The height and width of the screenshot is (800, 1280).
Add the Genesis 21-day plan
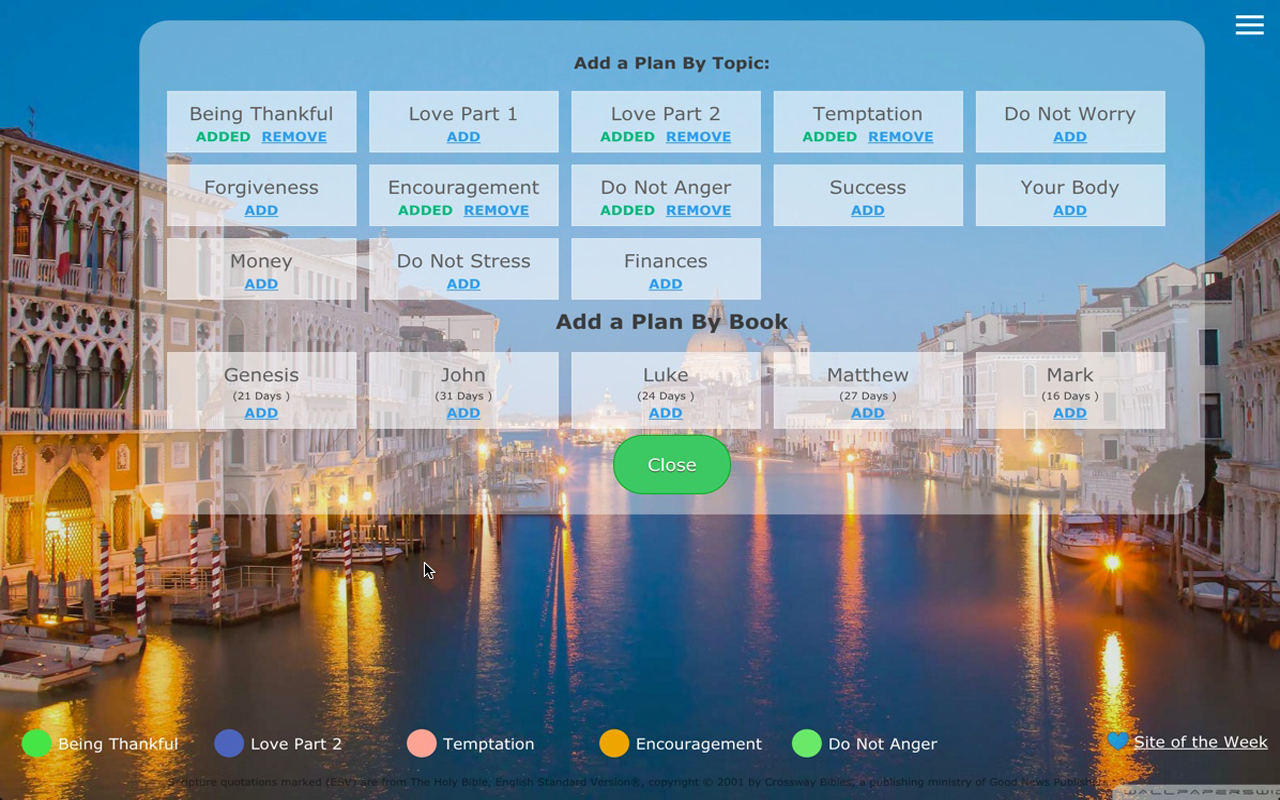click(261, 413)
